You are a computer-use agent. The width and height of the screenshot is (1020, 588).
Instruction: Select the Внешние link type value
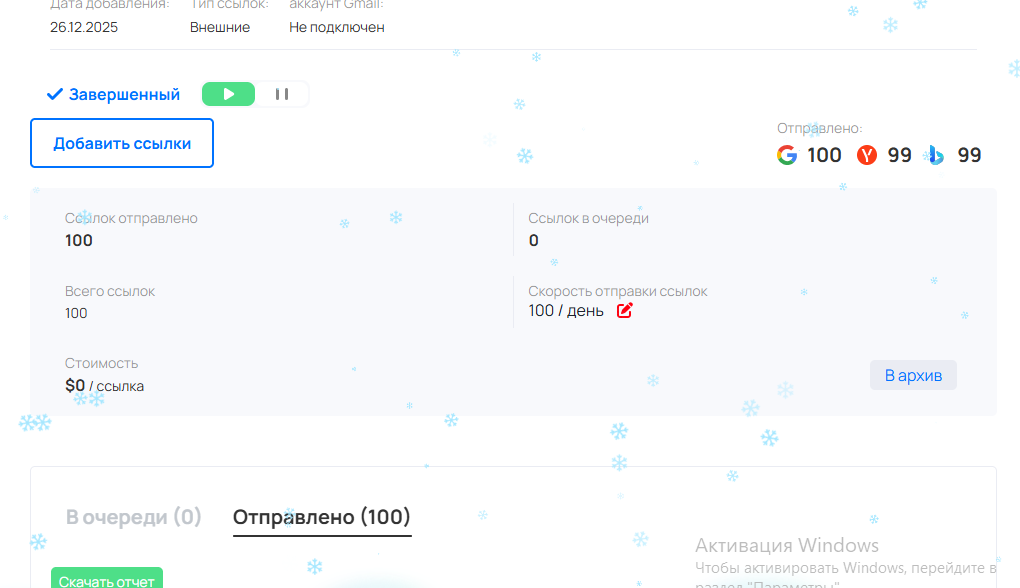tap(220, 27)
